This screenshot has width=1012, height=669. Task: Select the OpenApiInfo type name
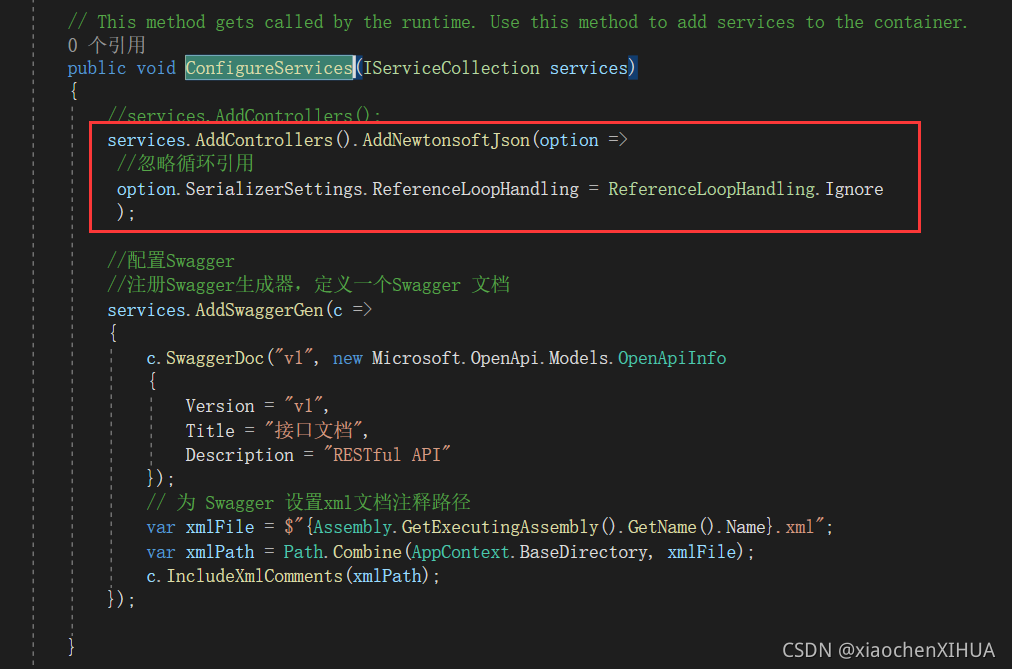[672, 357]
